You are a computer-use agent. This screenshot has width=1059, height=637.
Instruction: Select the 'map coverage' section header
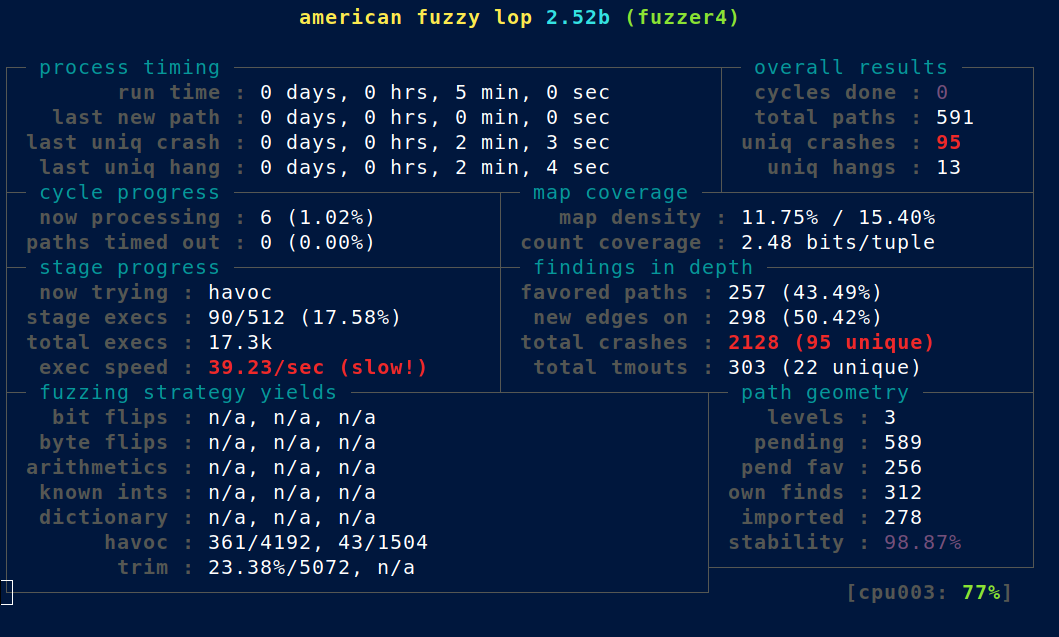tap(611, 193)
